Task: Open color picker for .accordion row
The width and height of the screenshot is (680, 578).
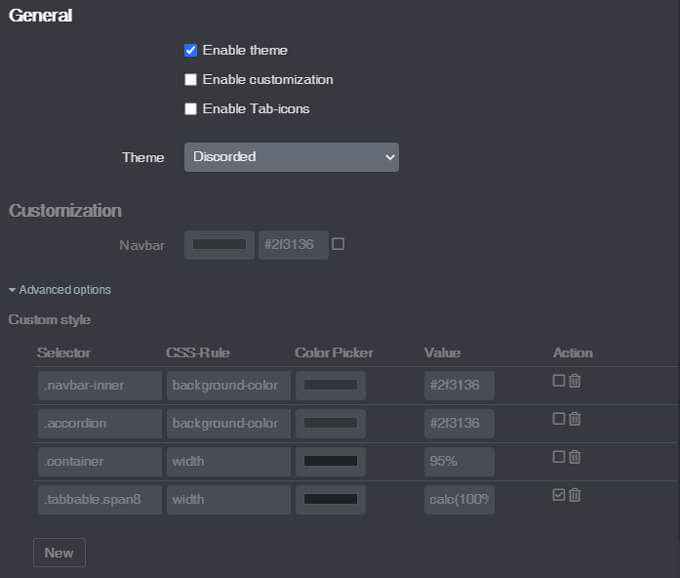Action: coord(330,424)
